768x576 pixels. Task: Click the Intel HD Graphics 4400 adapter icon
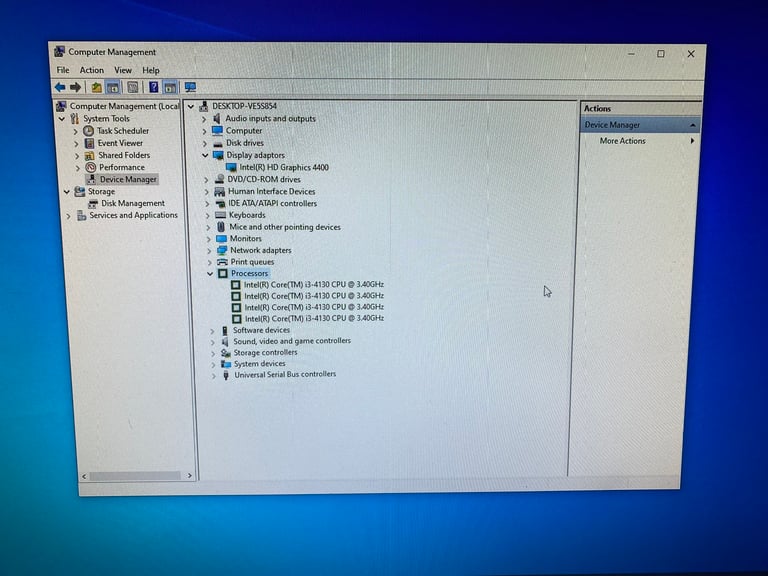231,168
